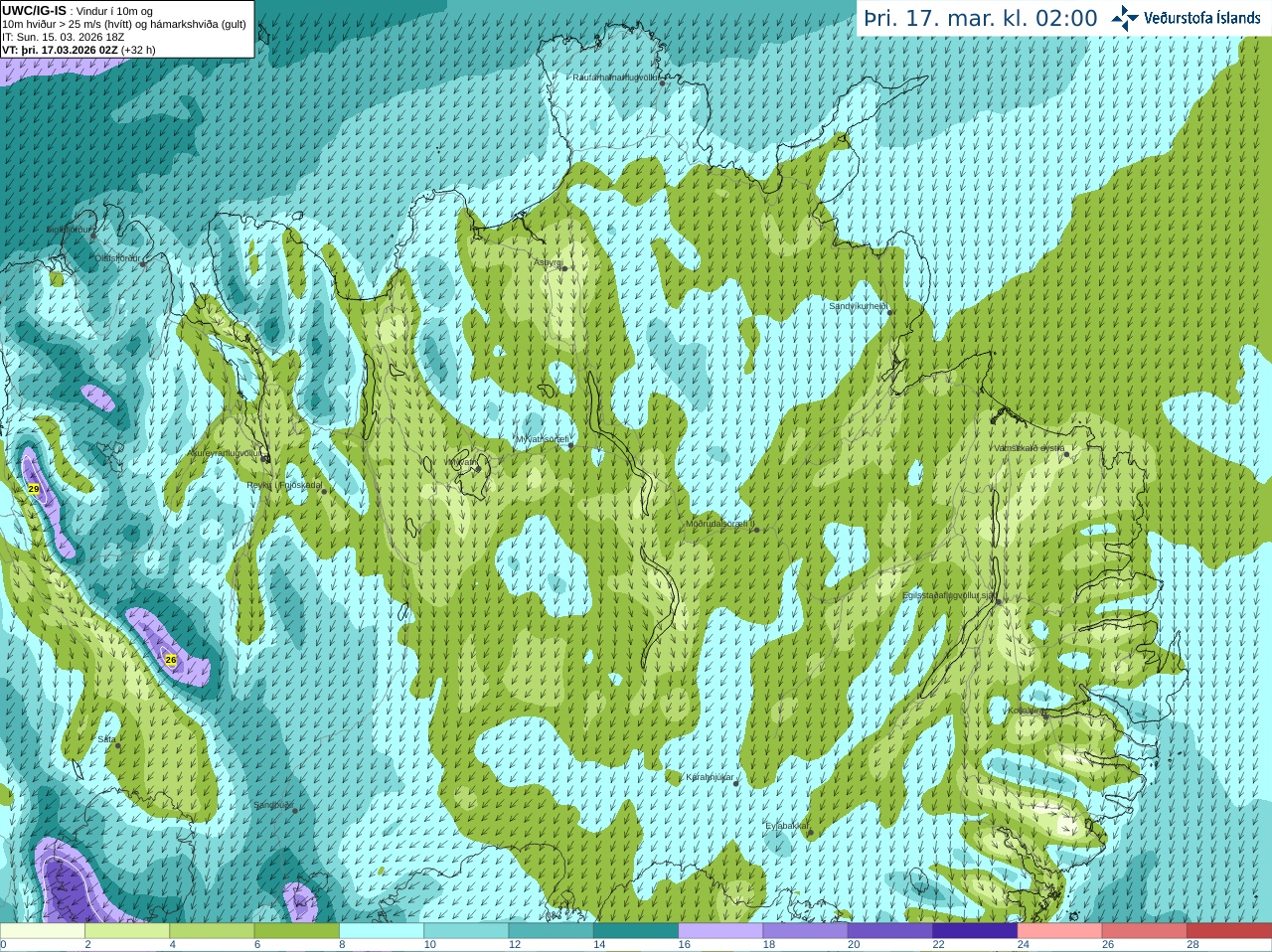Pick the 10–12 m/s legend swatch
The height and width of the screenshot is (952, 1272).
466,931
